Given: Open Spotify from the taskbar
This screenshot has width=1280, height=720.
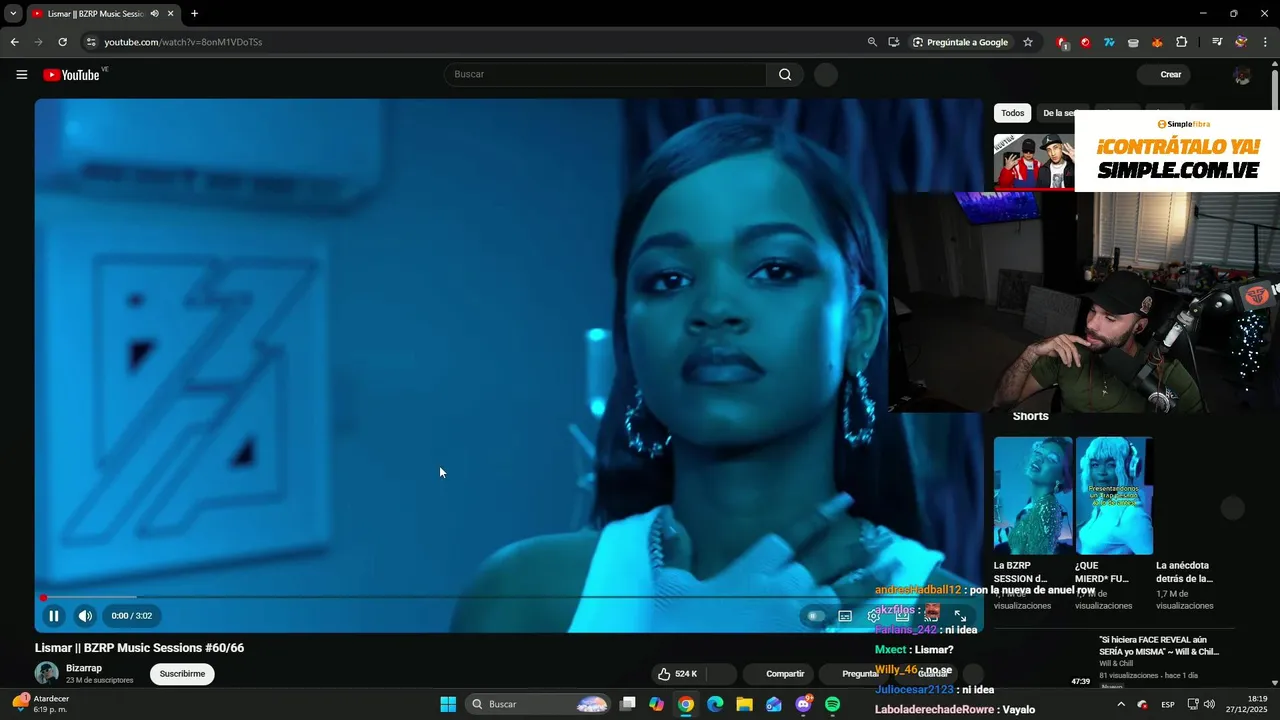Looking at the screenshot, I should pos(833,704).
